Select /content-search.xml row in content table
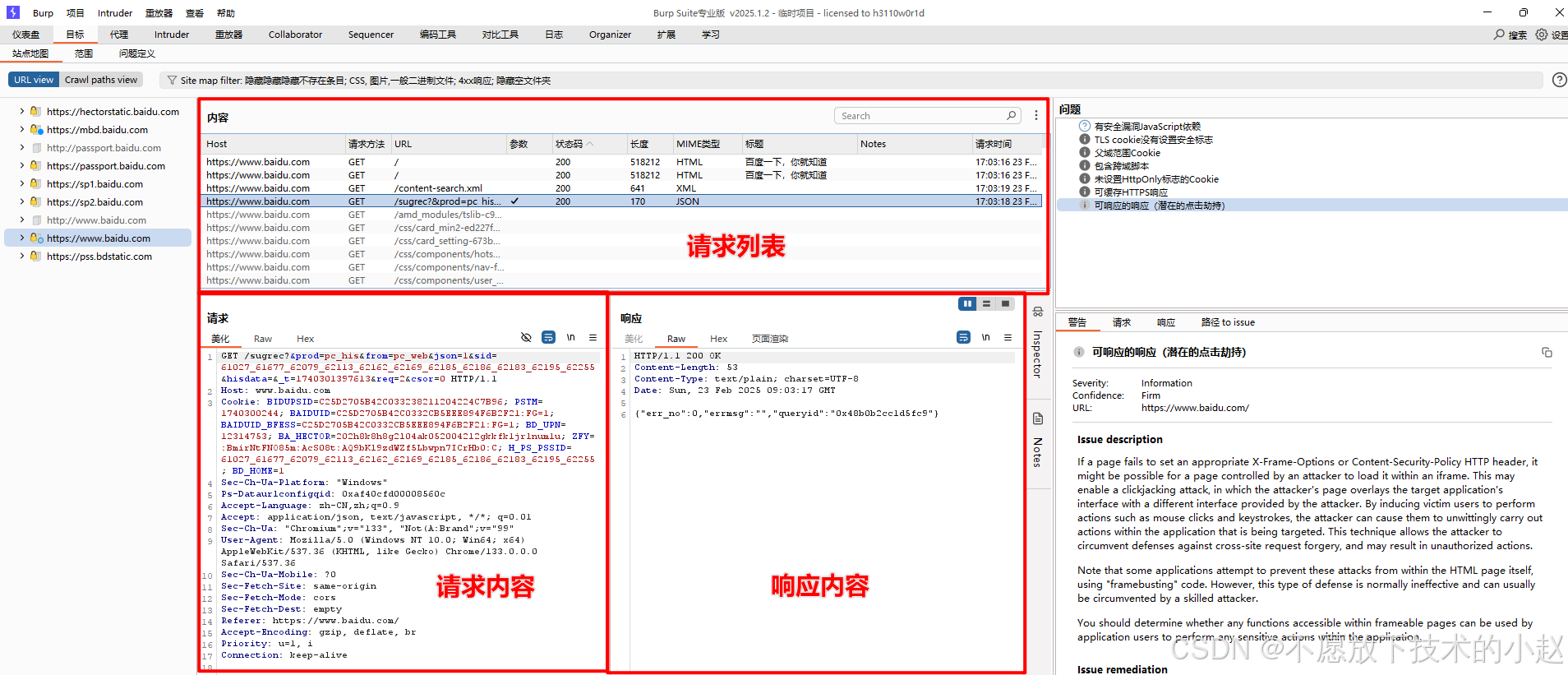 click(622, 188)
